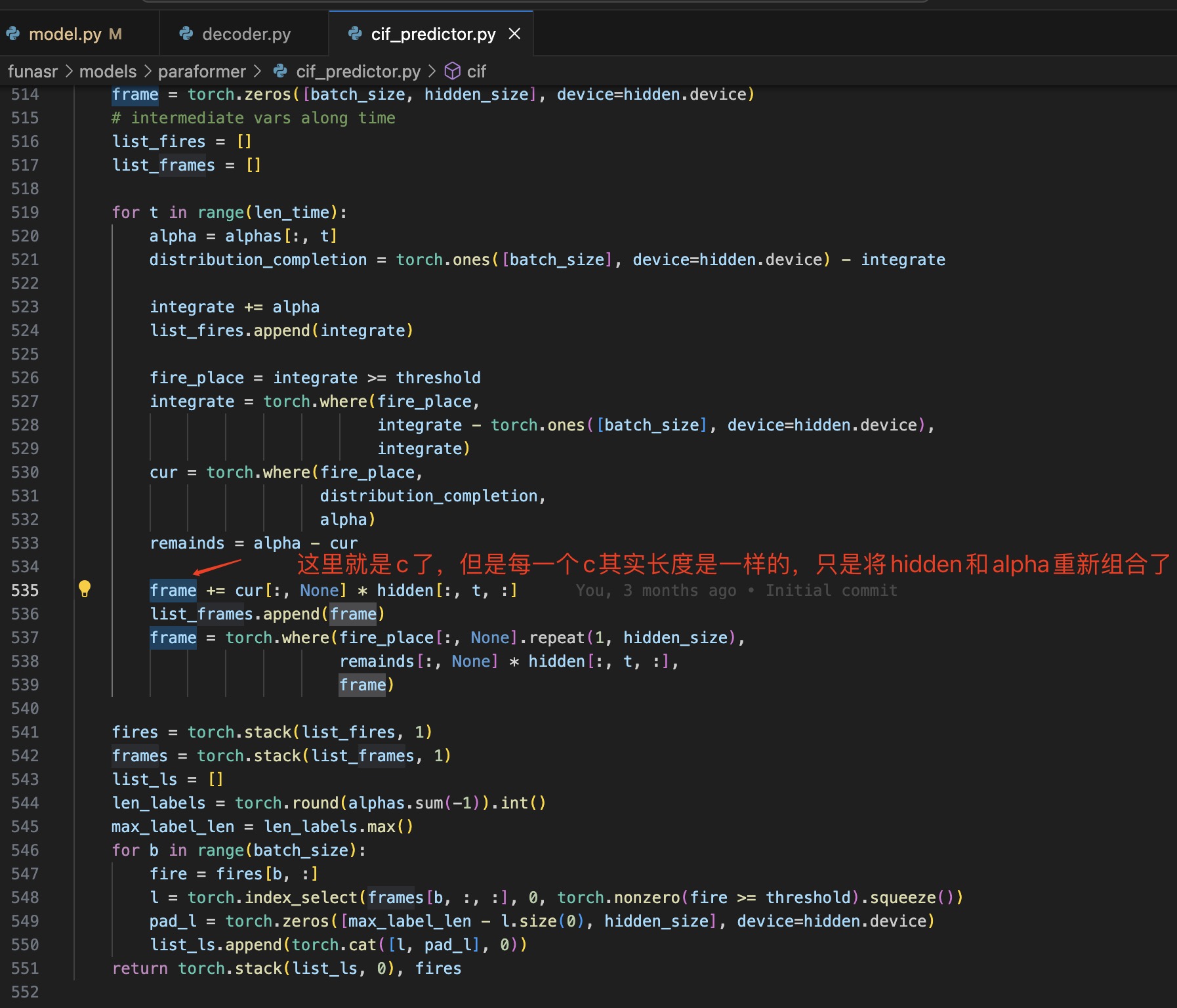The image size is (1177, 1008).
Task: Click 'distribution_completion' on line 521
Action: 258,260
